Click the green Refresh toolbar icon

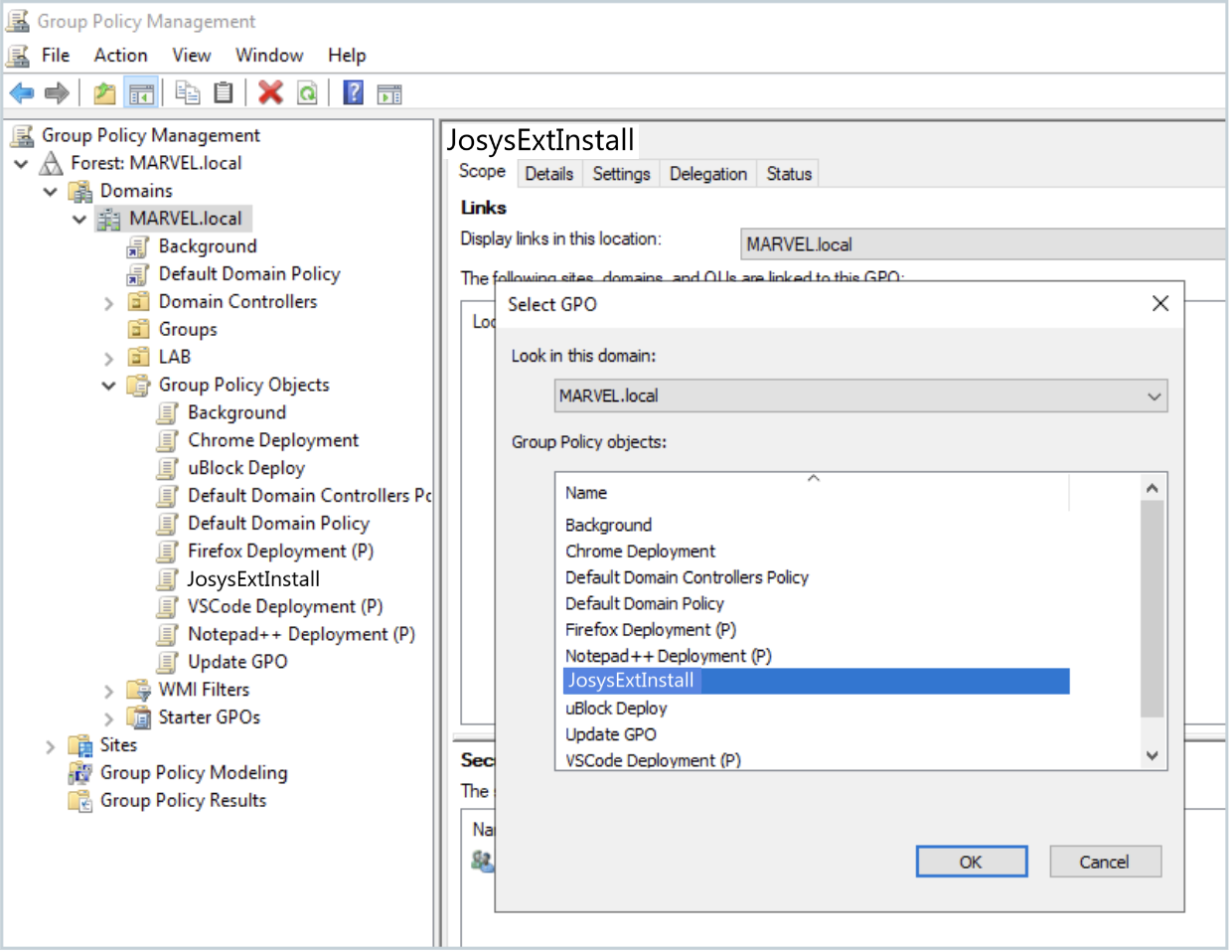point(308,93)
